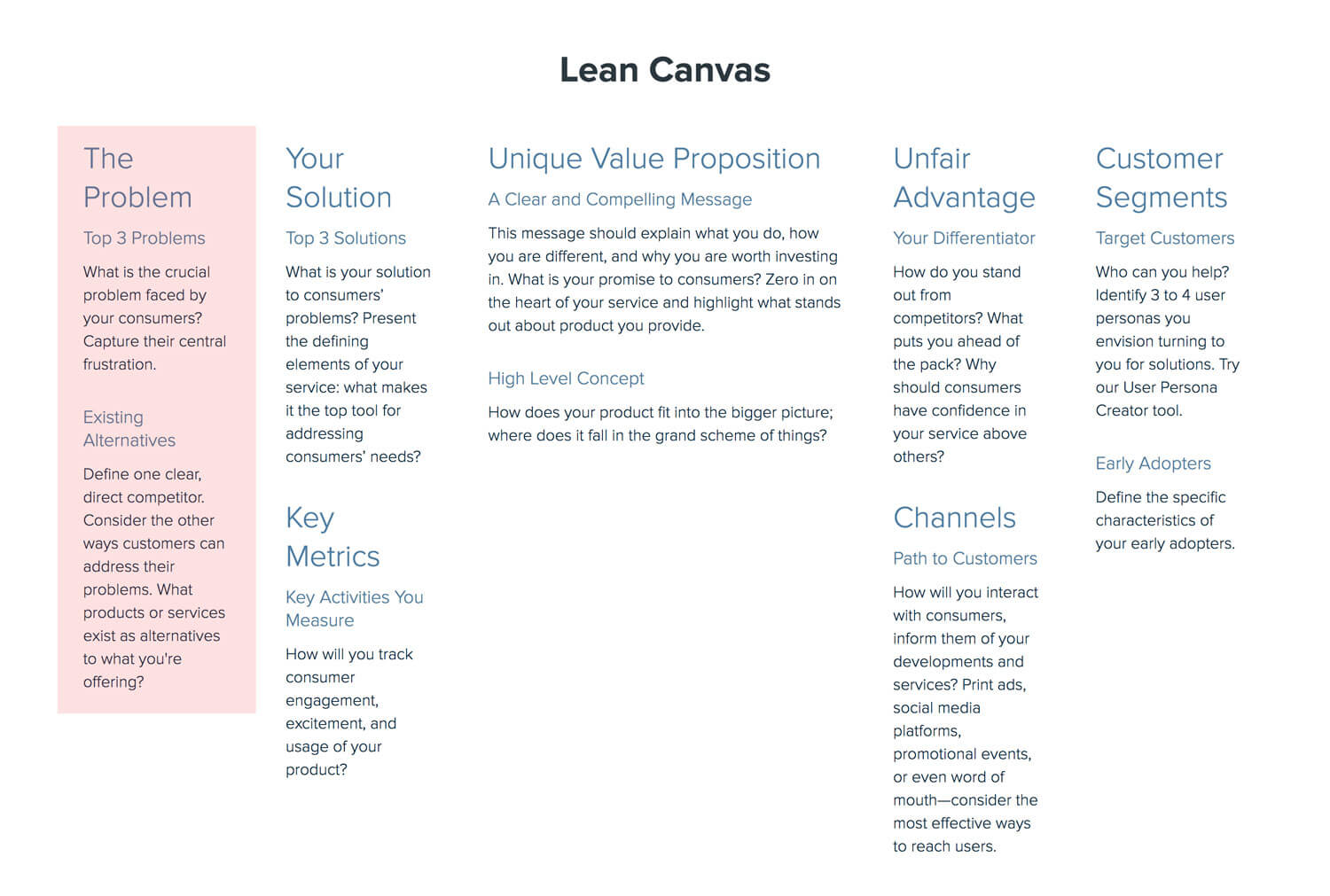Select the Key Metrics heading

pos(332,537)
